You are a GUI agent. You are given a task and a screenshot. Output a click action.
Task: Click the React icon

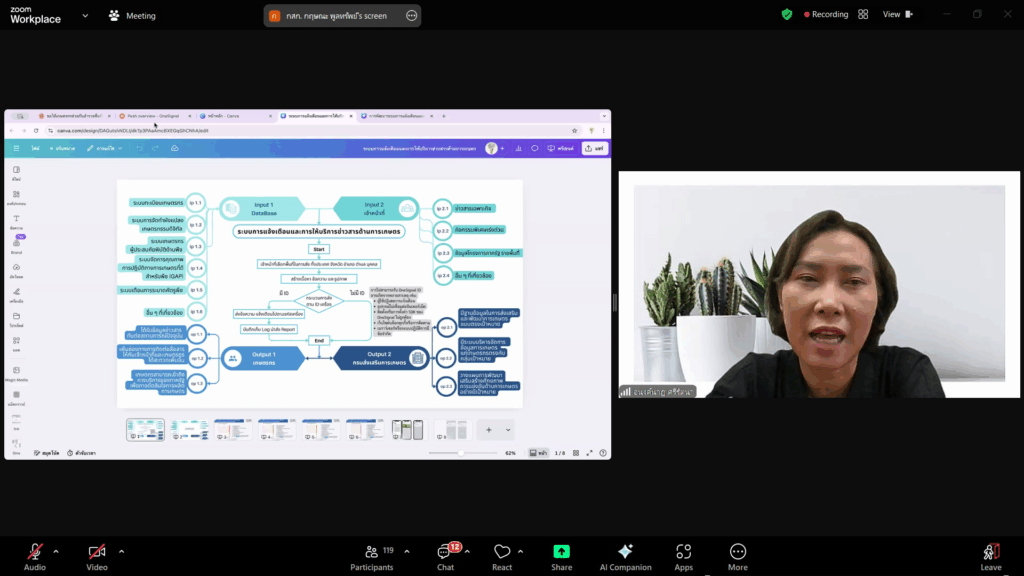coord(502,552)
